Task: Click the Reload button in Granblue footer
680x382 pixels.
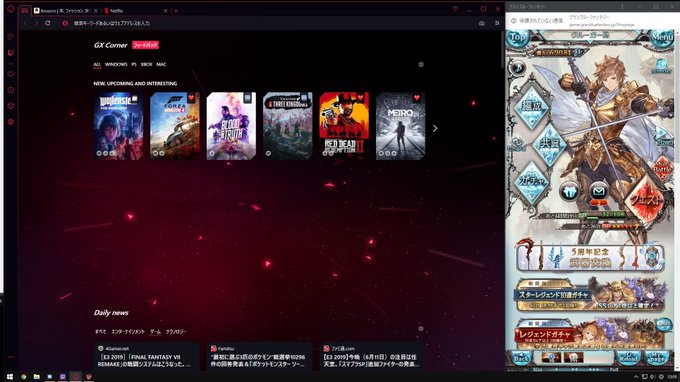Action: coord(628,358)
